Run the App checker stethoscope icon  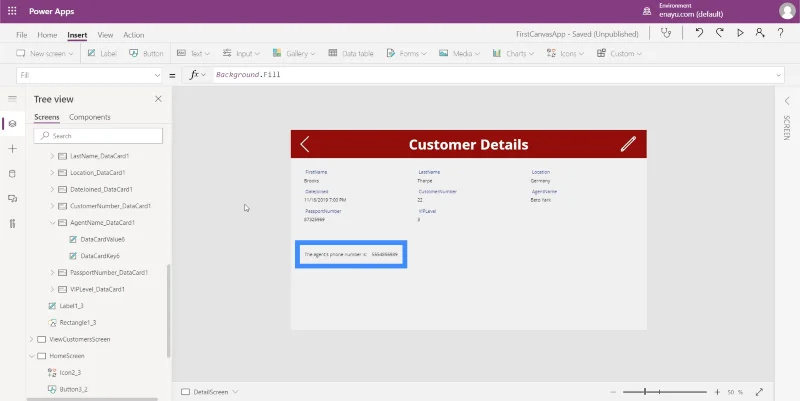pyautogui.click(x=666, y=33)
